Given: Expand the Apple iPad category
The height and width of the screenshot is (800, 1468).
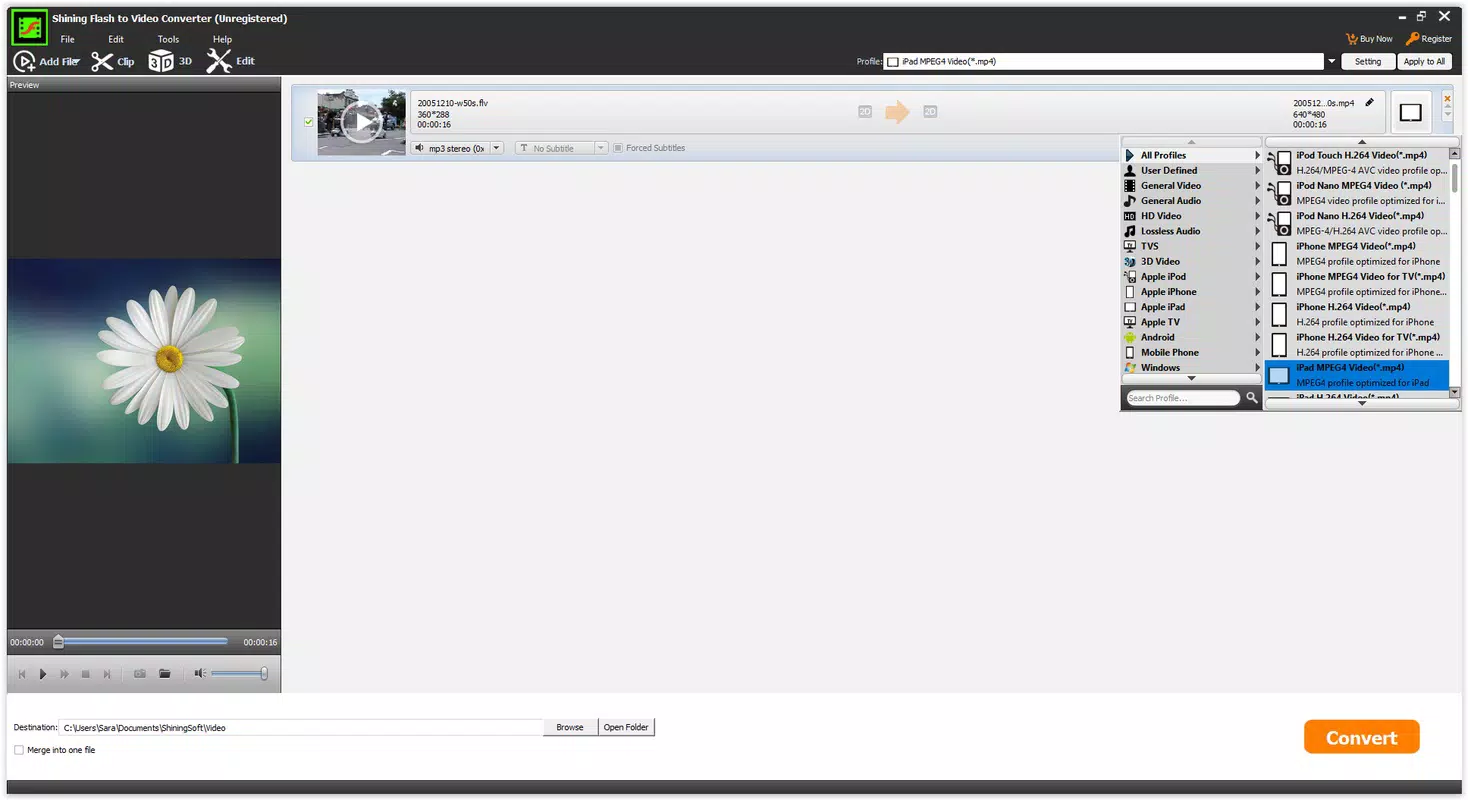Looking at the screenshot, I should point(1258,307).
